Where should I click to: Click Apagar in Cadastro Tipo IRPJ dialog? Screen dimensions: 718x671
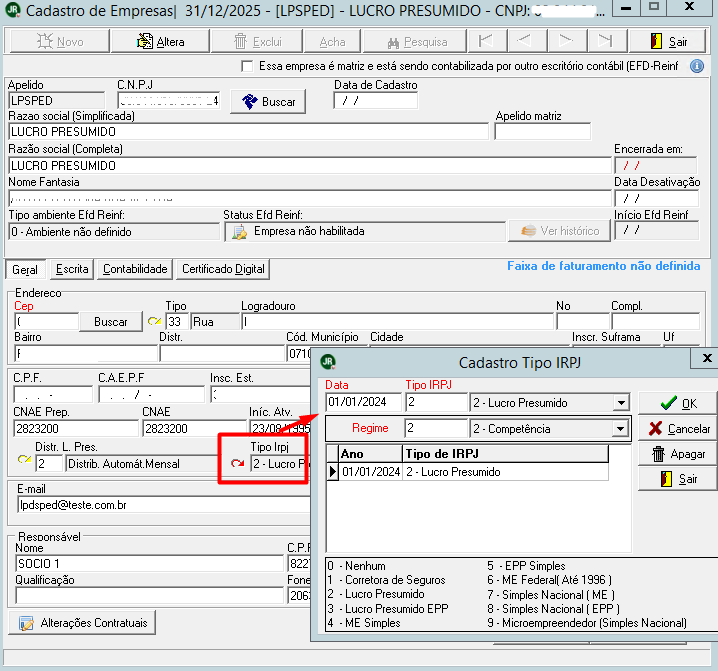click(678, 454)
